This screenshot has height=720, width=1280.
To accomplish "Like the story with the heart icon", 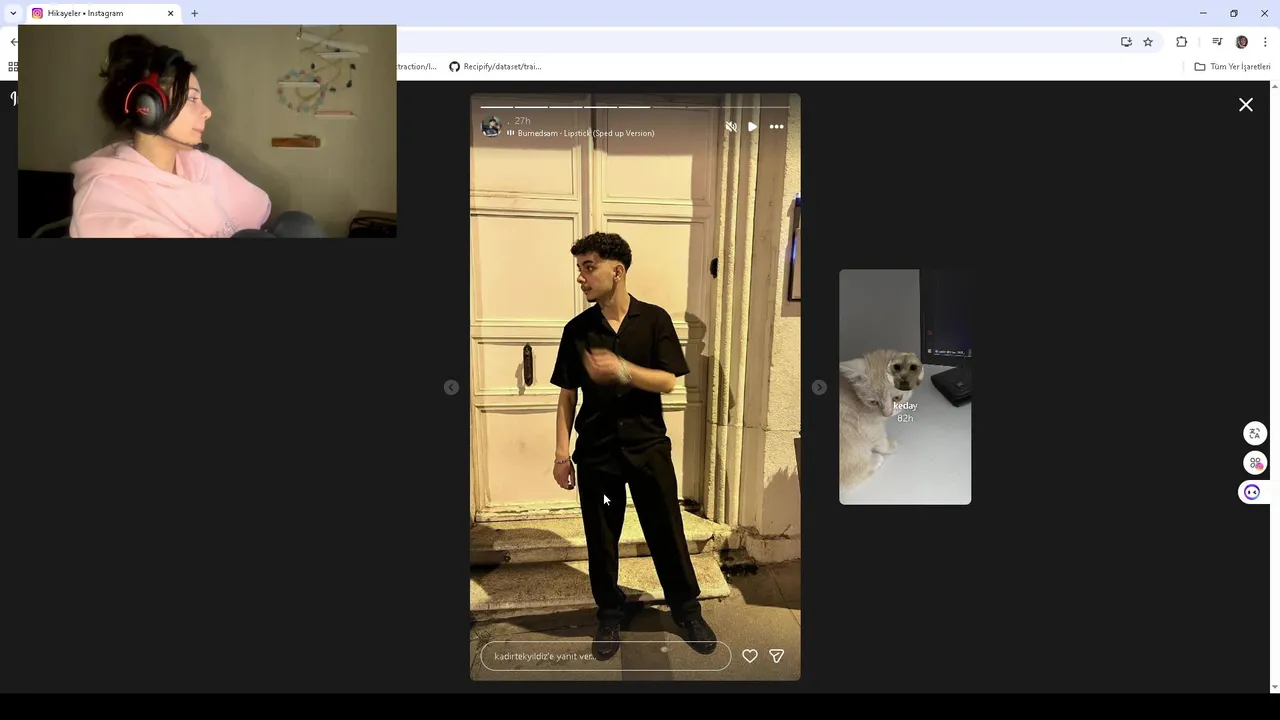I will coord(750,656).
